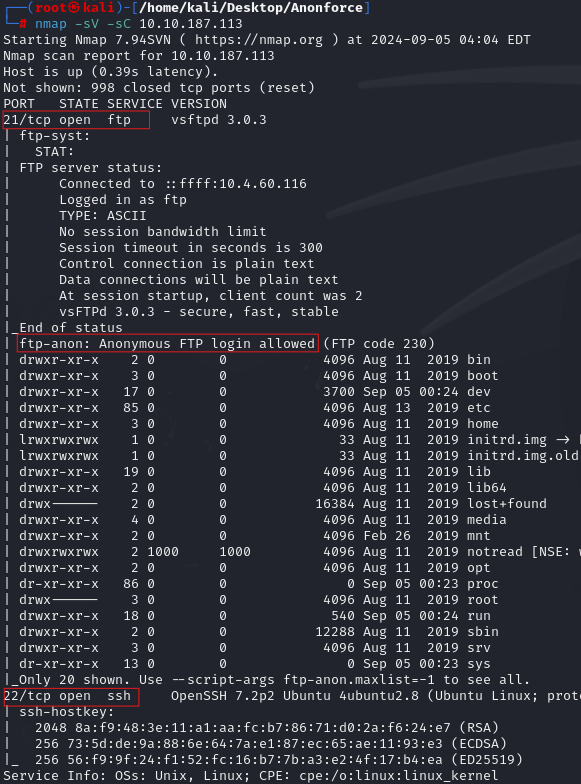This screenshot has width=581, height=784.
Task: Click the Connected to ::ffff:10.4.60.116 line
Action: (182, 184)
